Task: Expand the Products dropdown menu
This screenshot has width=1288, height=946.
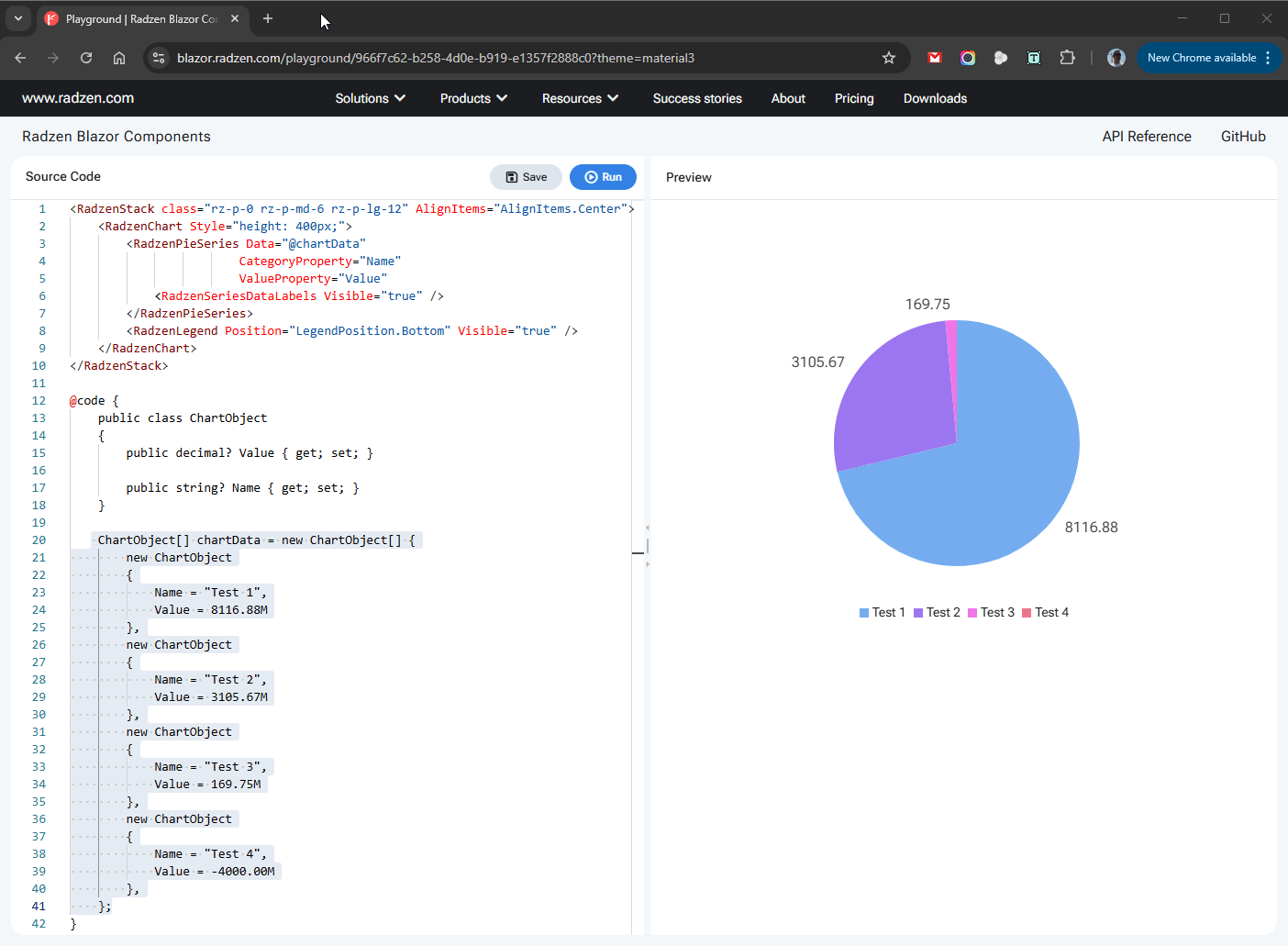Action: point(473,98)
